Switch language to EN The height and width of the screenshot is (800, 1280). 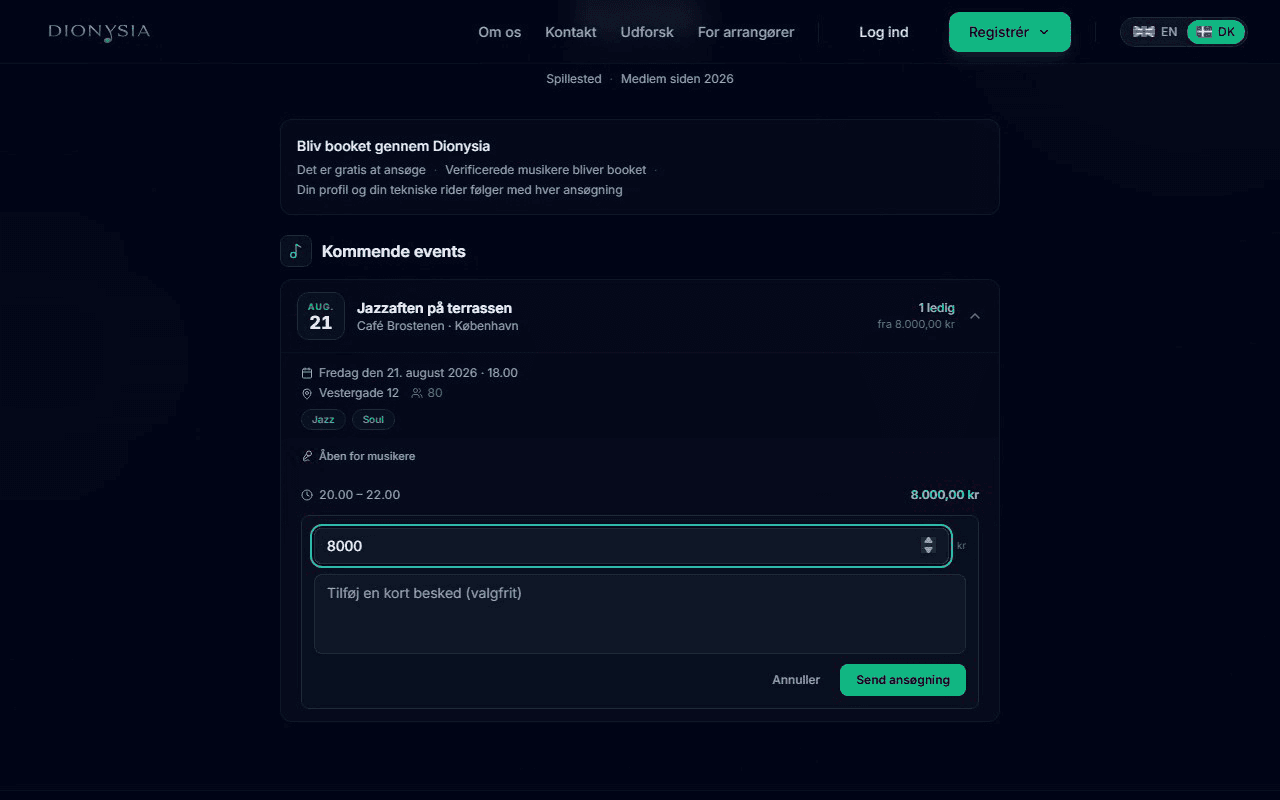(x=1155, y=32)
